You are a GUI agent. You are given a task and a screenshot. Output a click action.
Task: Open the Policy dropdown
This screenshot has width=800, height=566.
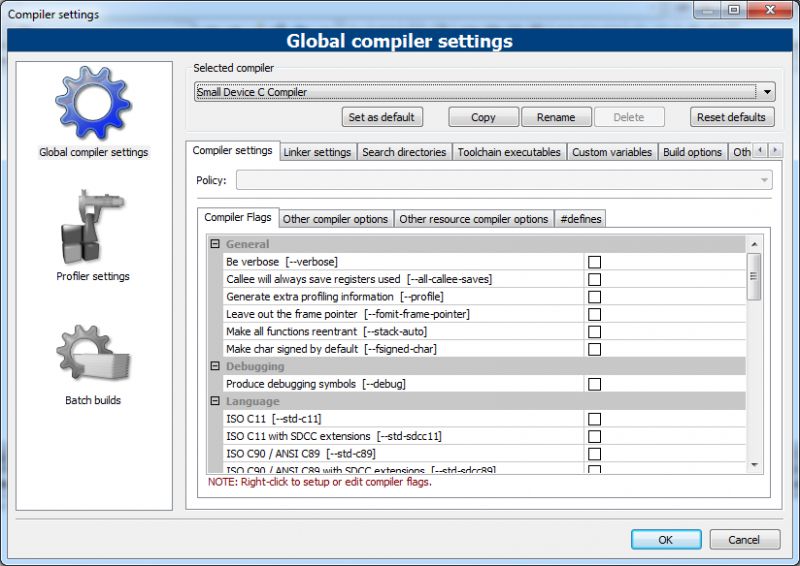tap(504, 180)
